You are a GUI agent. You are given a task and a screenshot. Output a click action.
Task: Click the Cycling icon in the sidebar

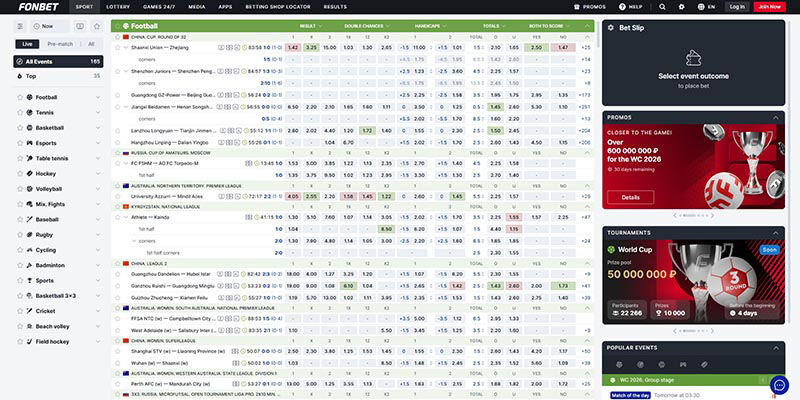click(30, 250)
